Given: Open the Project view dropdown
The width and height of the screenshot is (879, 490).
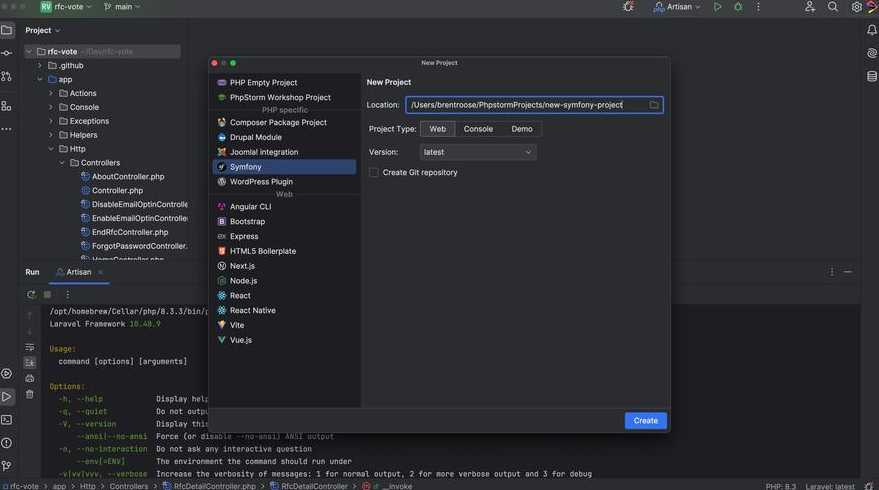Looking at the screenshot, I should pyautogui.click(x=43, y=30).
